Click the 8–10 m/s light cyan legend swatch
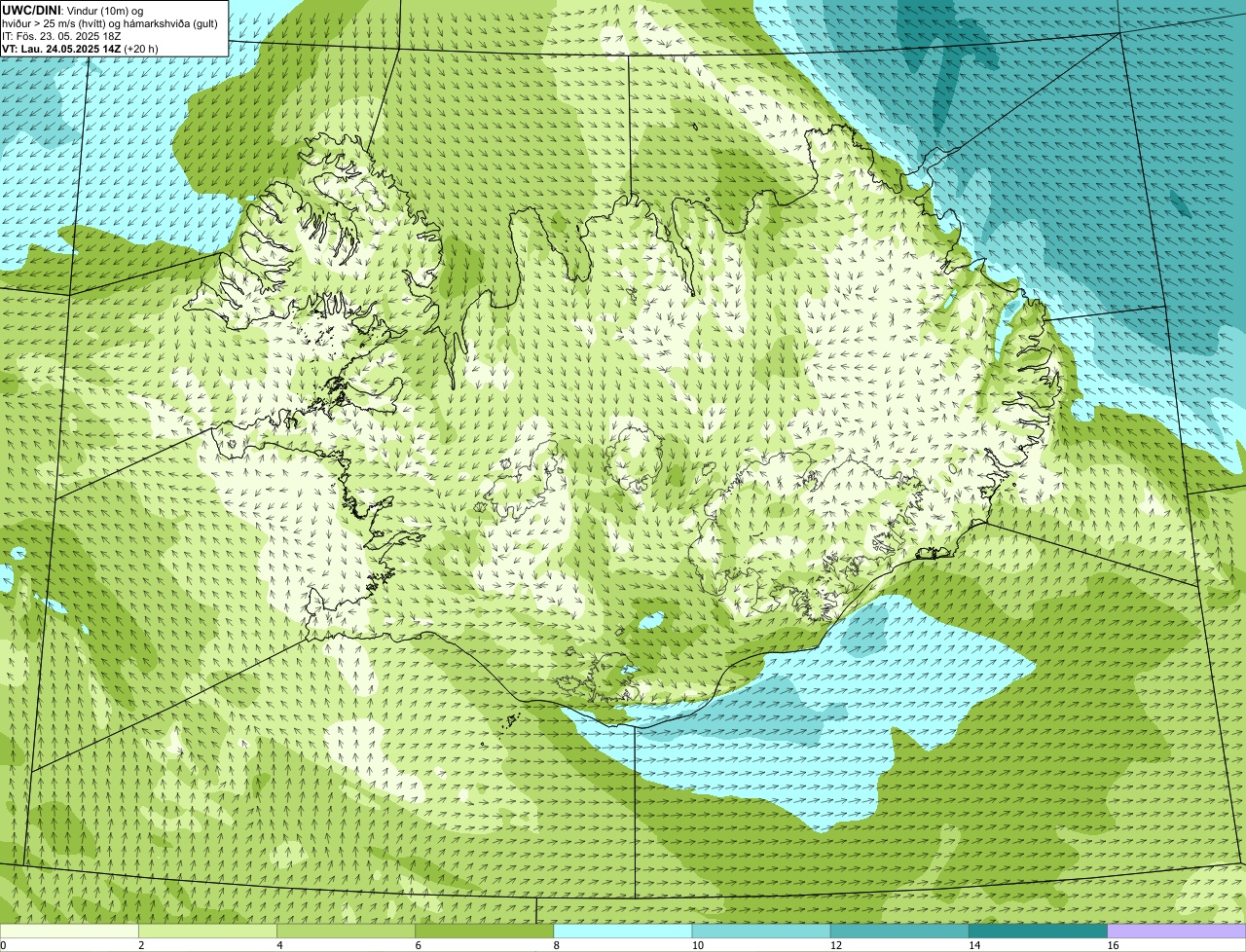The height and width of the screenshot is (952, 1246). click(x=623, y=931)
